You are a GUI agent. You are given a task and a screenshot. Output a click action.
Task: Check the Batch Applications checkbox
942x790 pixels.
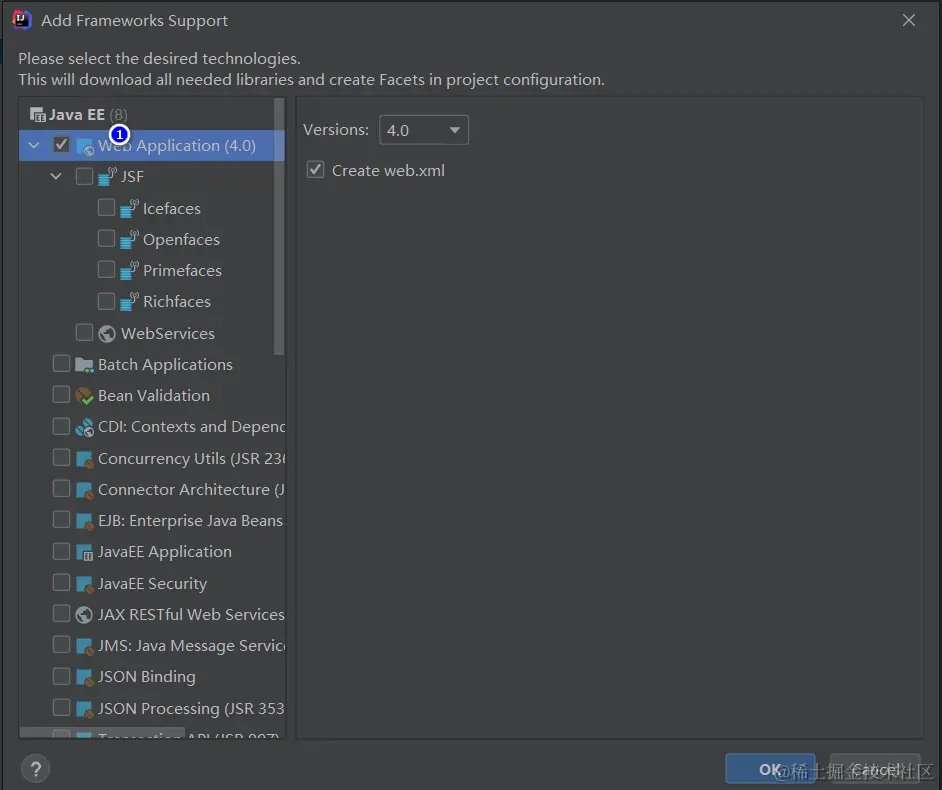[x=61, y=363]
